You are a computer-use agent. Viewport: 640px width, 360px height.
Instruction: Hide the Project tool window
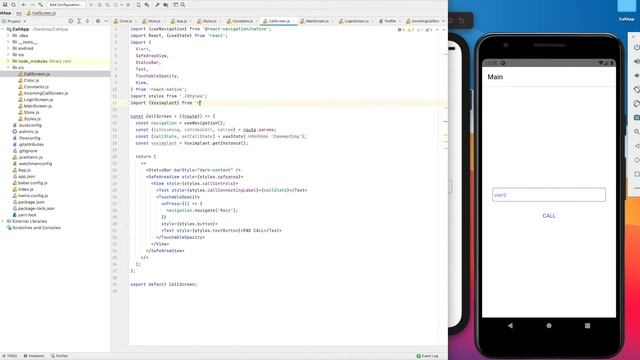106,21
